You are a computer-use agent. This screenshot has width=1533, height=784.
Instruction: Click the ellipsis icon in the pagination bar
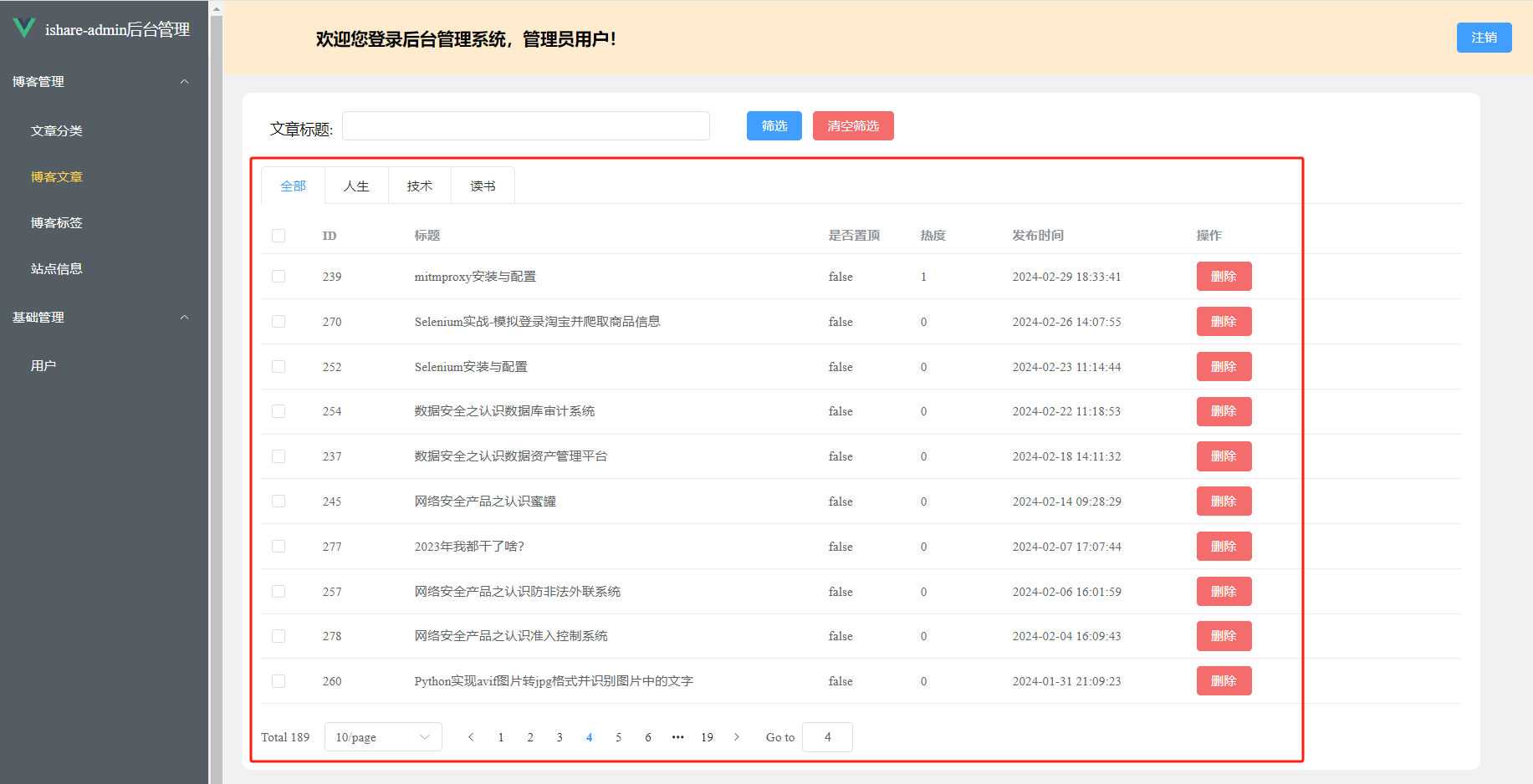[x=677, y=736]
